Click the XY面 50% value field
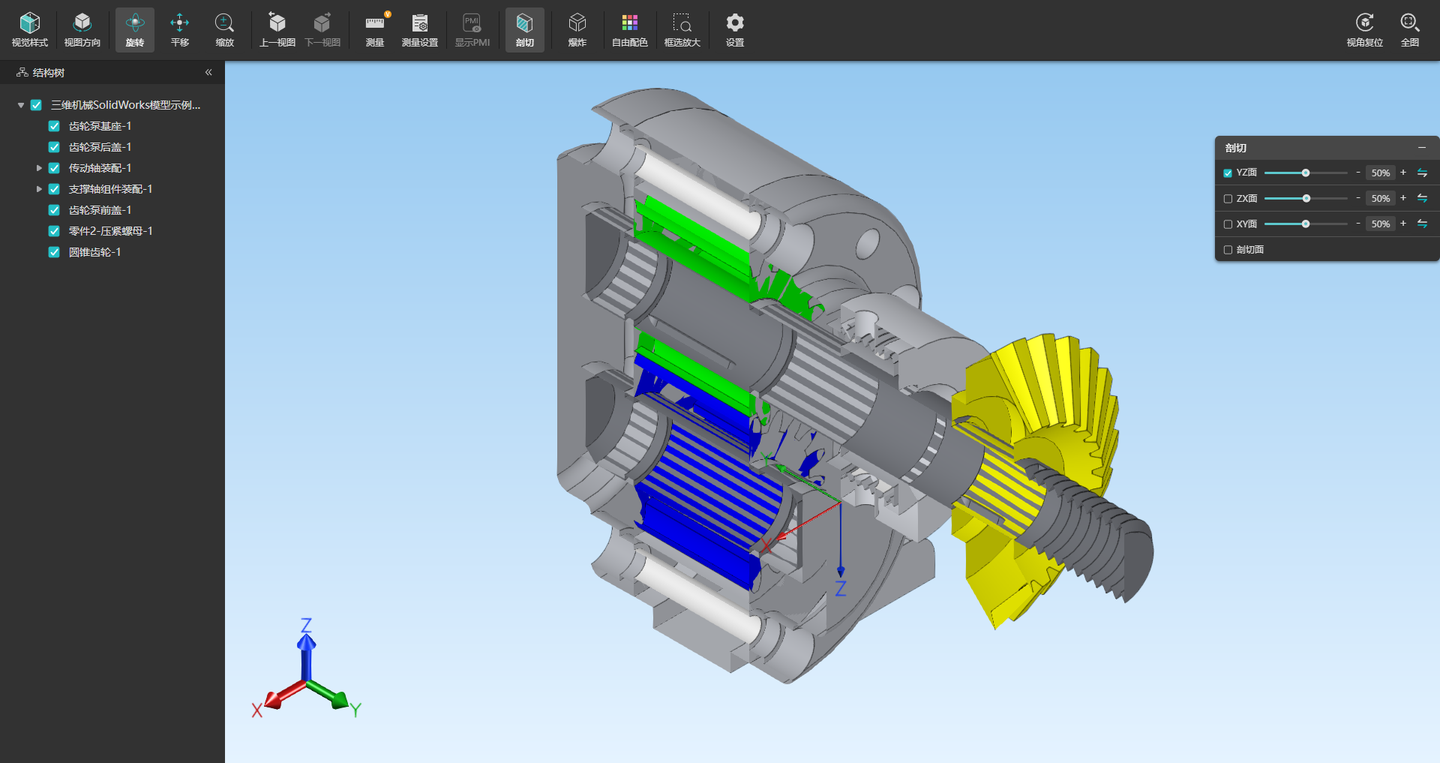This screenshot has width=1440, height=763. coord(1380,224)
